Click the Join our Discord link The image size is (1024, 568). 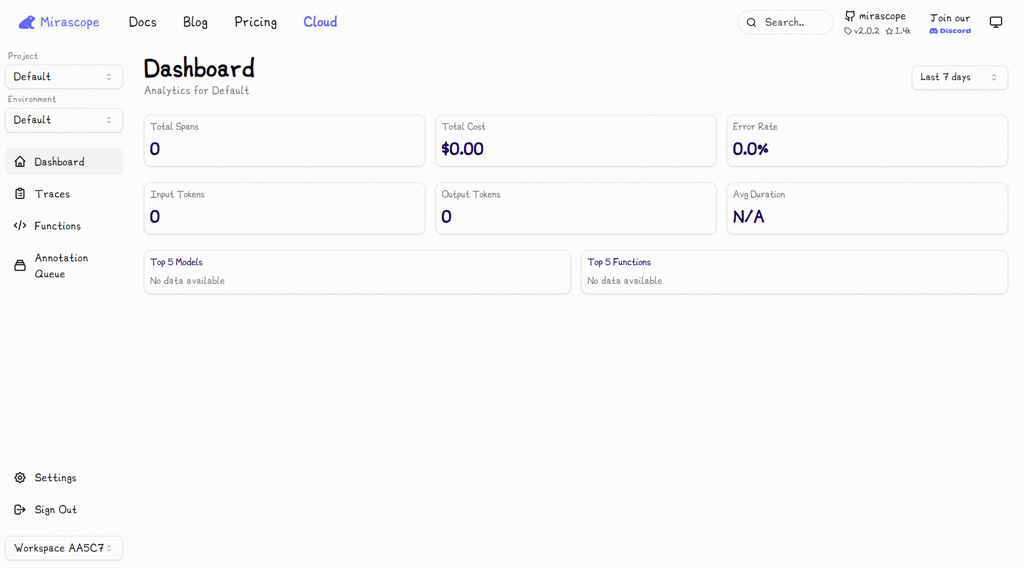[x=950, y=23]
